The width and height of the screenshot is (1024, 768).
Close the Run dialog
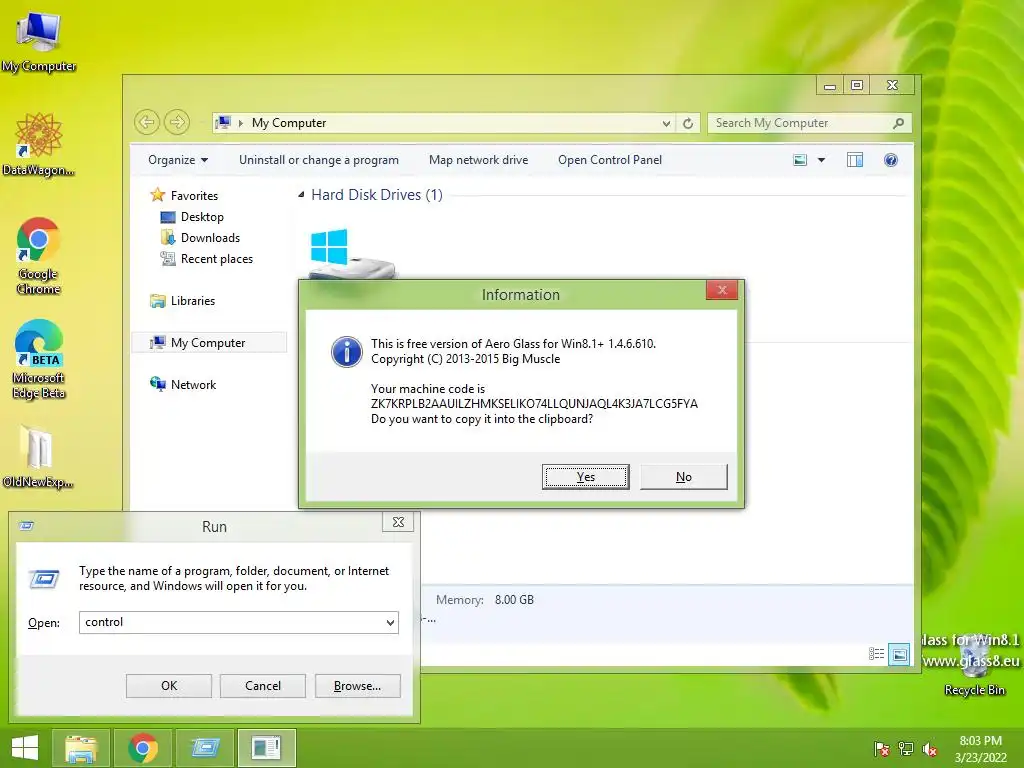point(398,522)
